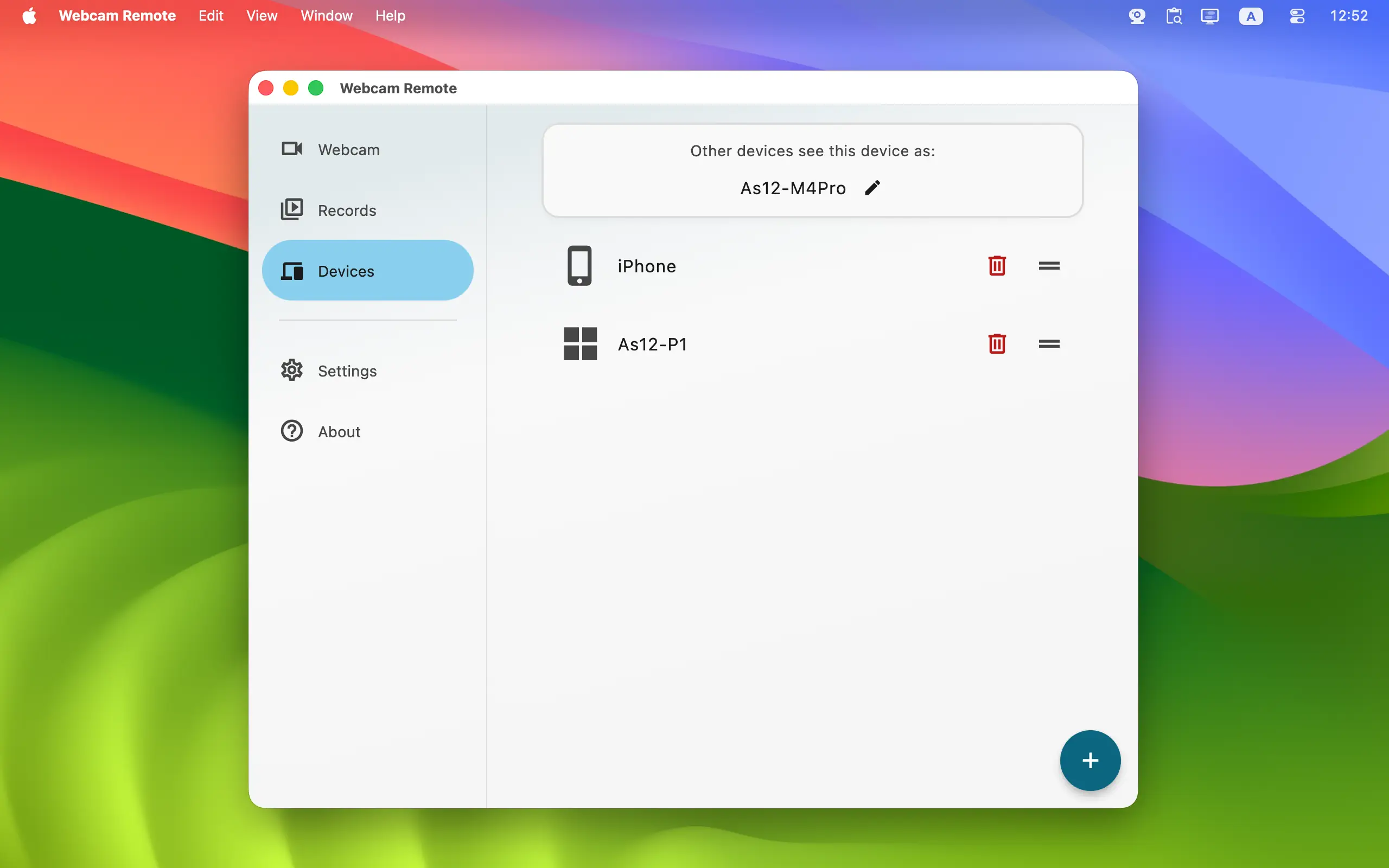
Task: Select the As12-P1 device name
Action: tap(652, 344)
